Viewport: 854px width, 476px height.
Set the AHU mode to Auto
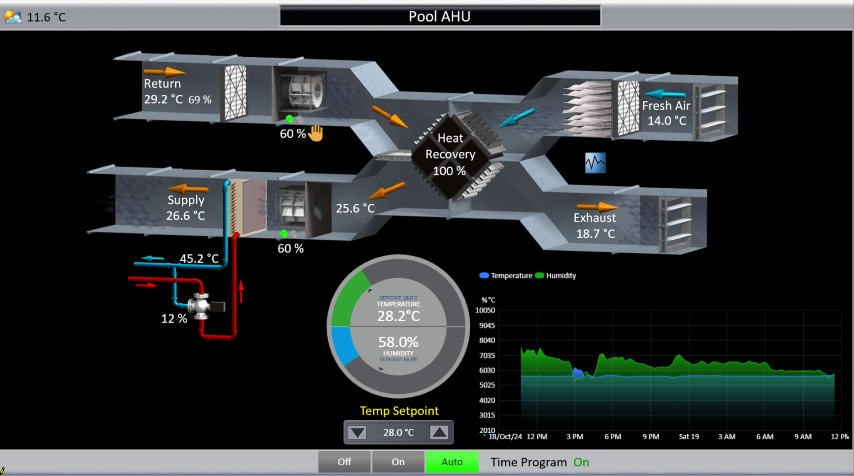coord(452,462)
